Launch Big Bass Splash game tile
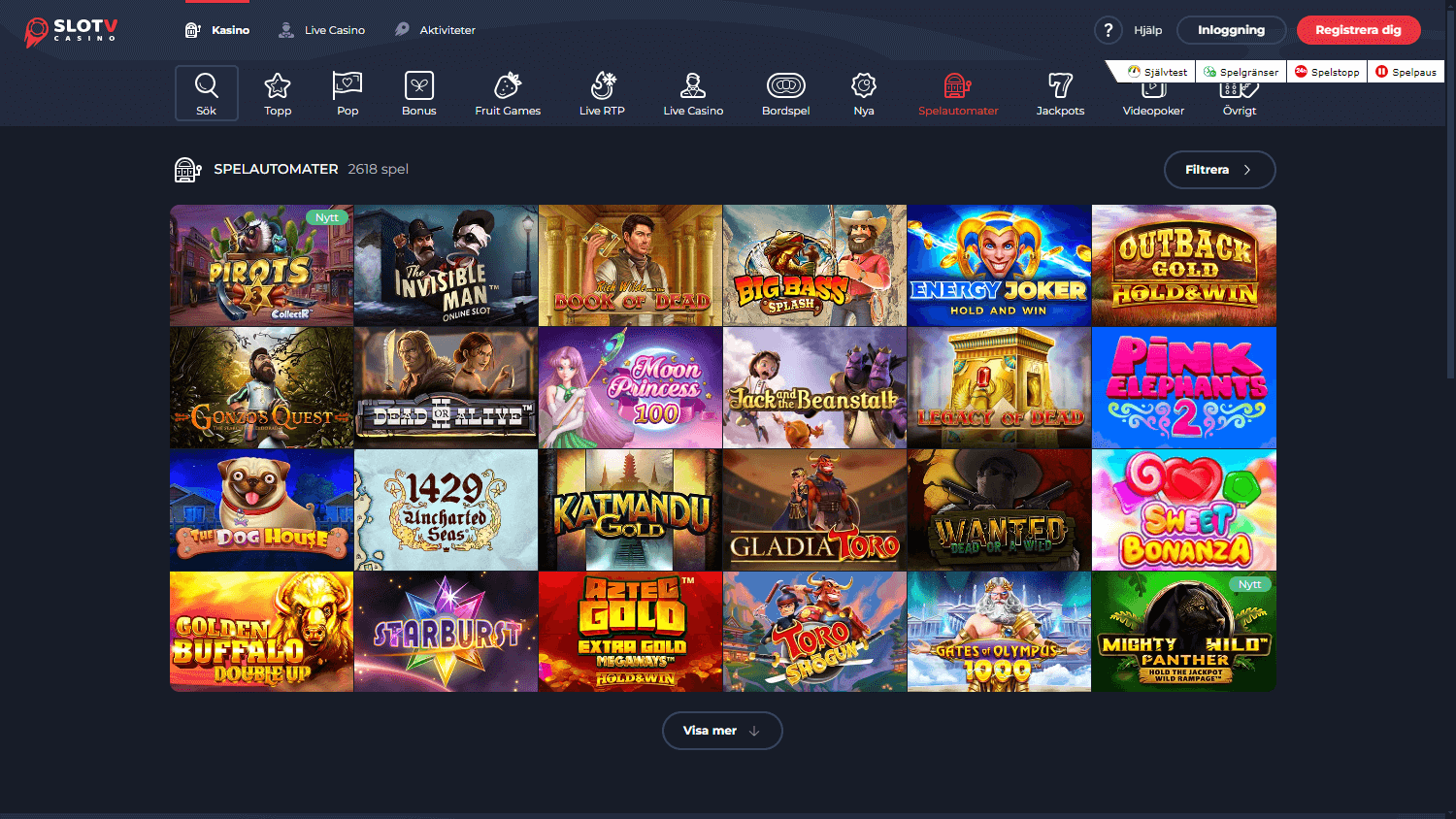 814,265
